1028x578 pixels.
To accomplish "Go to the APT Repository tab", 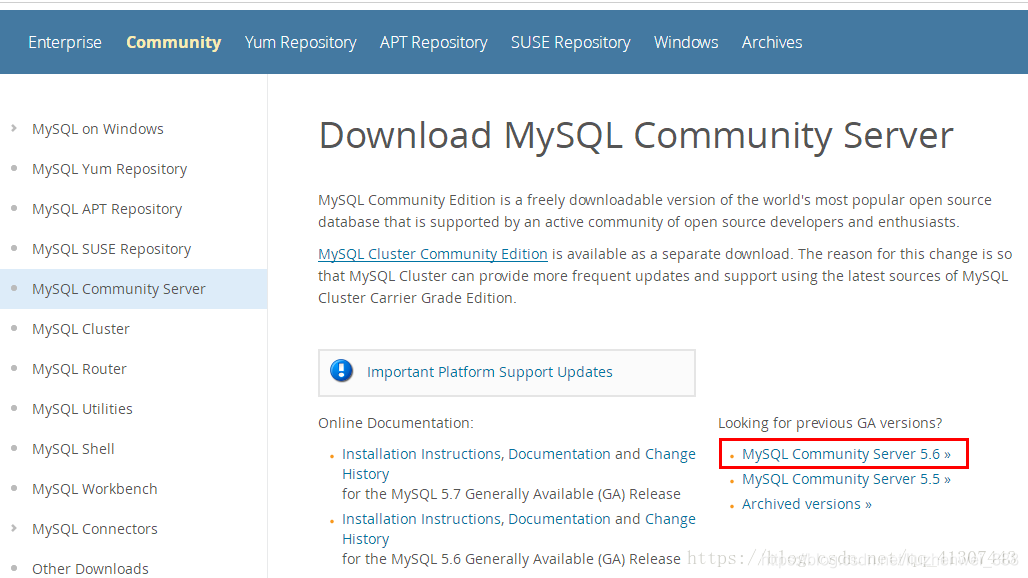I will (x=433, y=42).
